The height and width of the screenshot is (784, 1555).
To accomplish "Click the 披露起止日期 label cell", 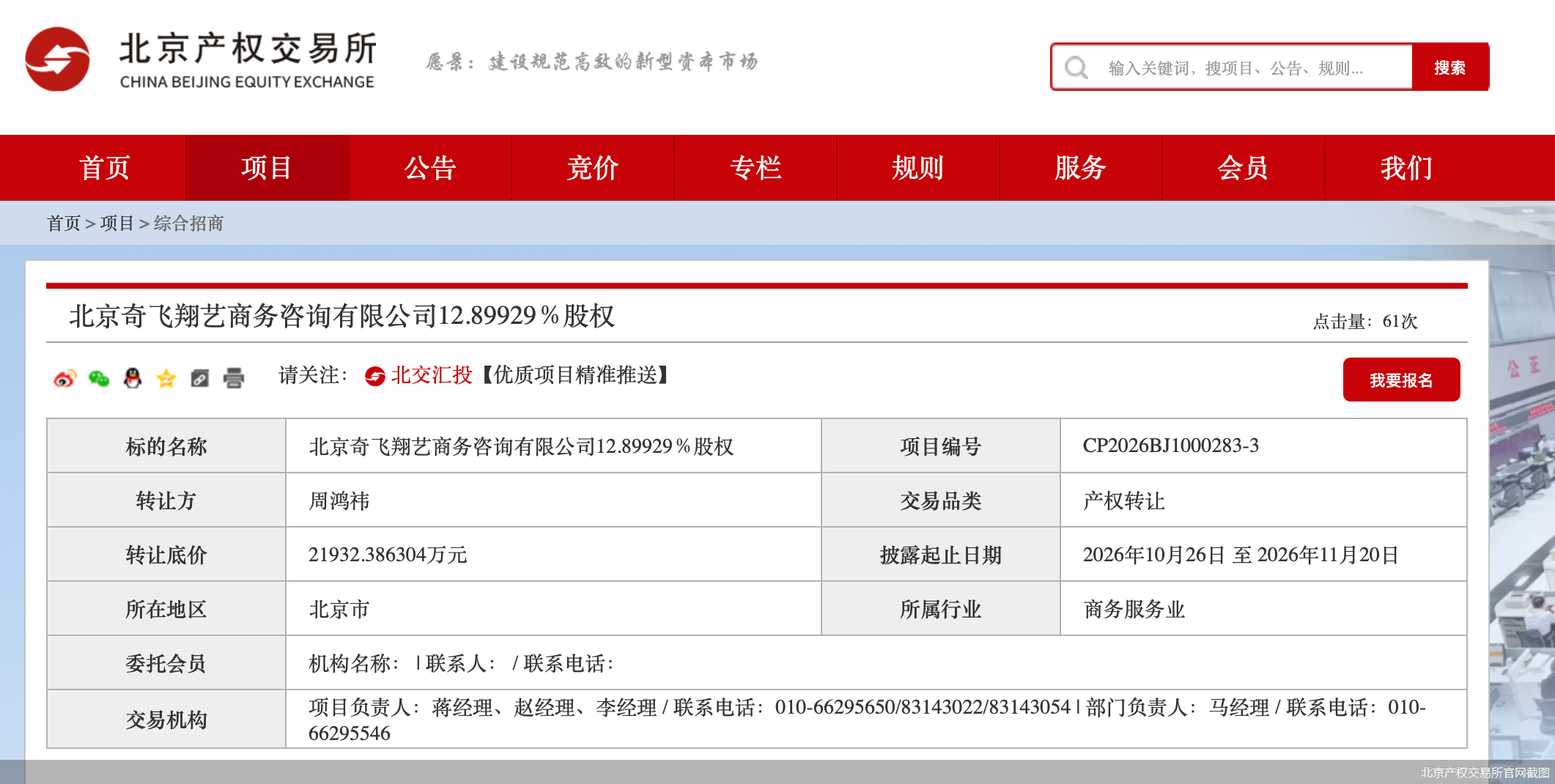I will point(941,555).
